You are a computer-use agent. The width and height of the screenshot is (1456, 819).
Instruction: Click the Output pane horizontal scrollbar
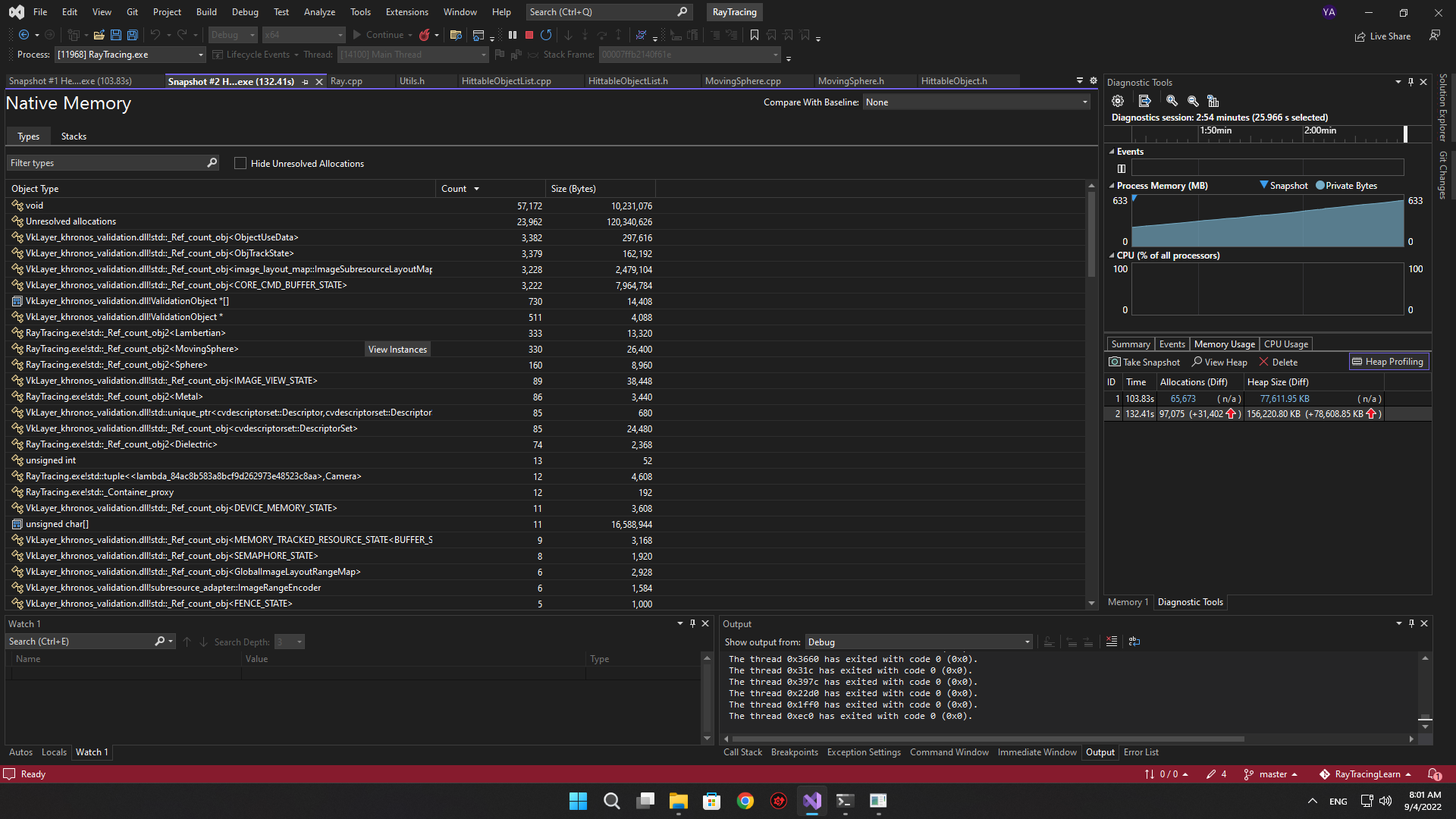click(x=988, y=739)
